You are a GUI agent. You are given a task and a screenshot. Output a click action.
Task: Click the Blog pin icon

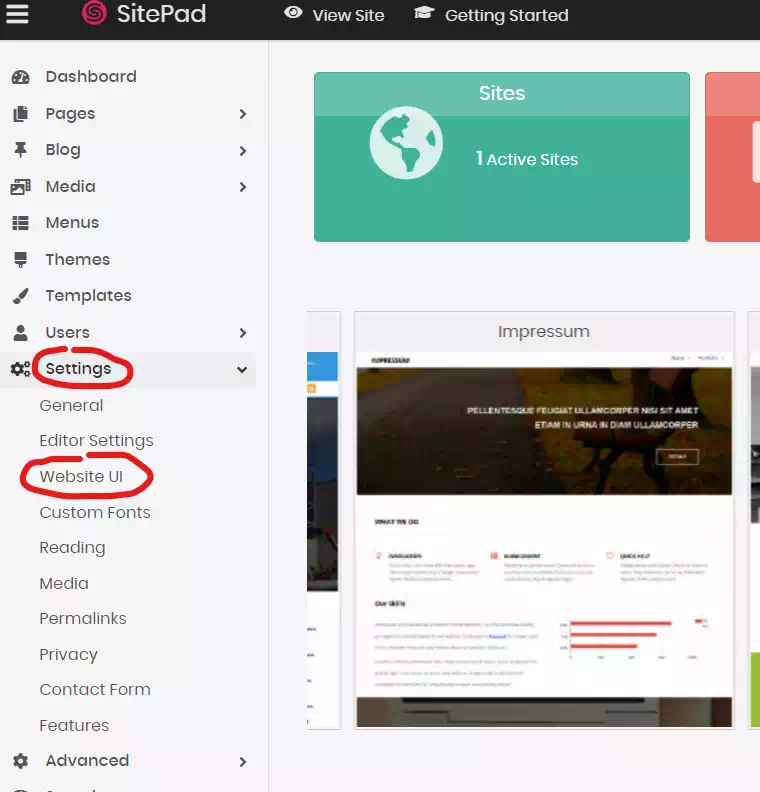coord(21,150)
